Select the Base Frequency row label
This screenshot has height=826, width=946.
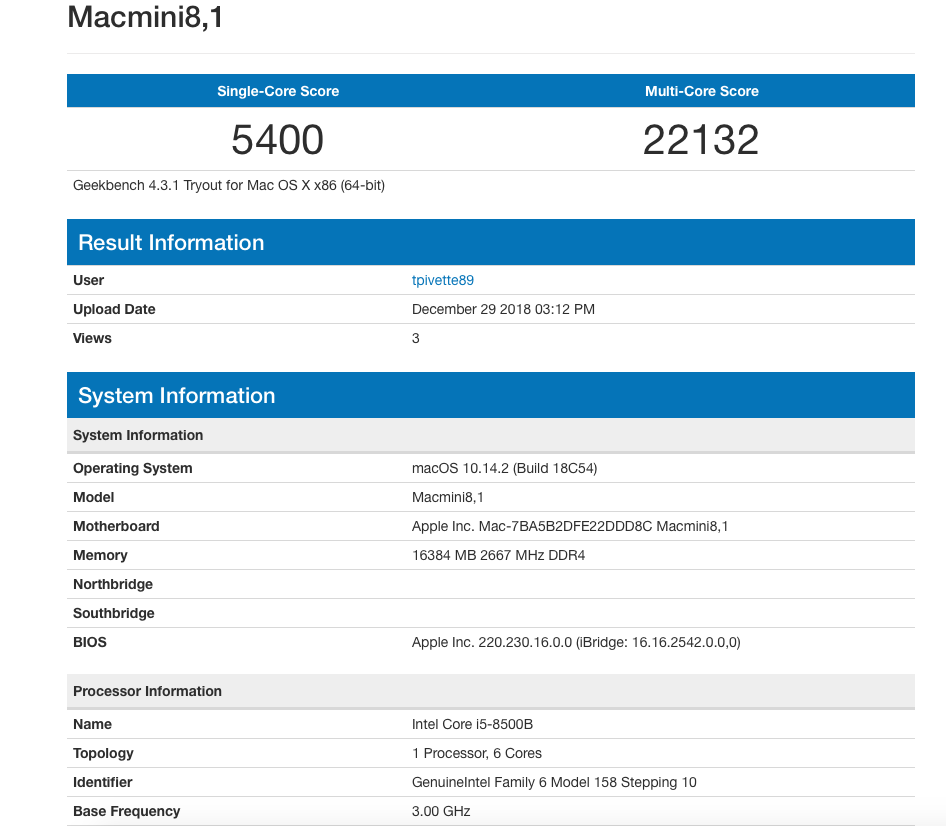coord(127,811)
